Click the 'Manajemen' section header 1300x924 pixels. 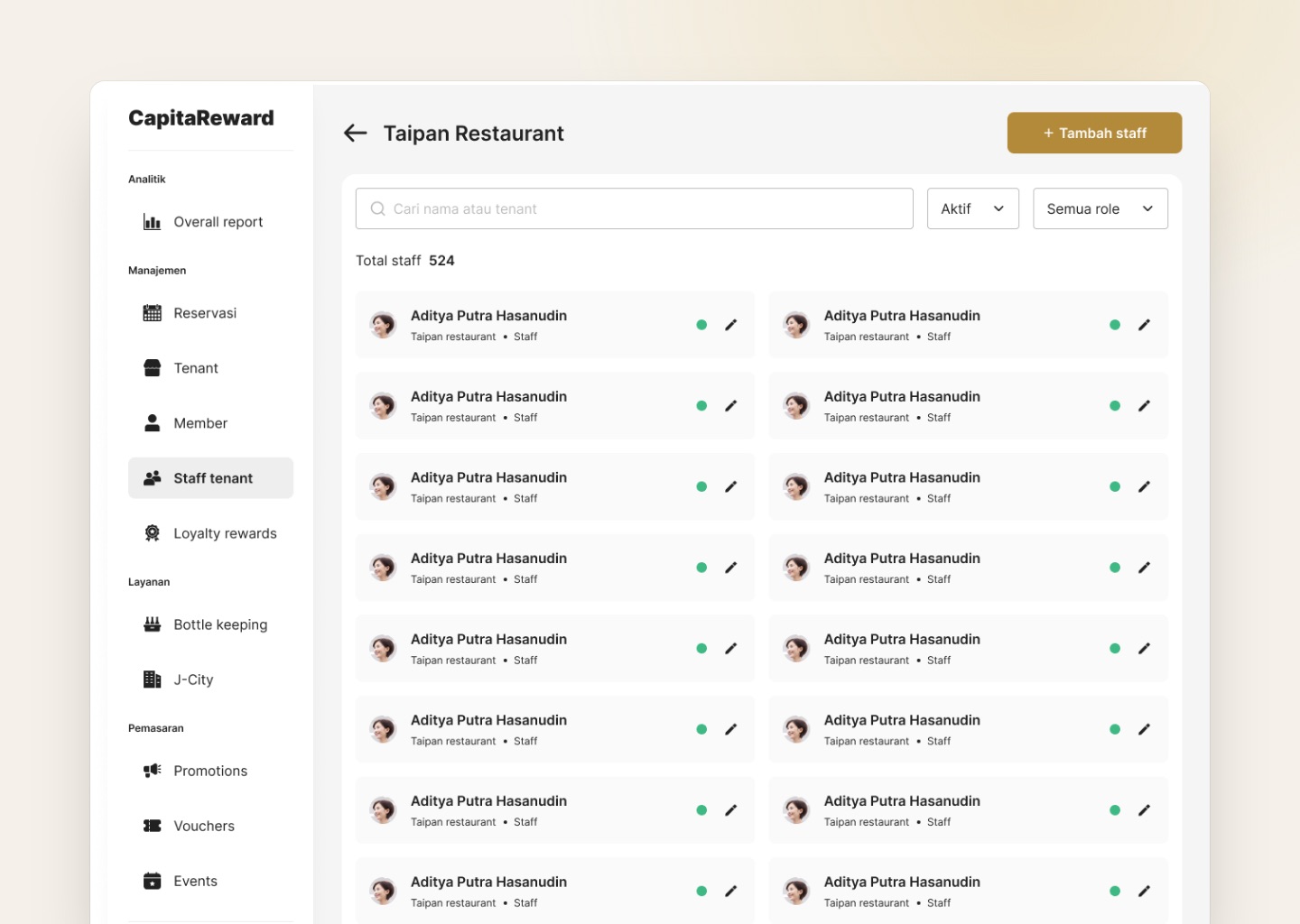[x=157, y=271]
